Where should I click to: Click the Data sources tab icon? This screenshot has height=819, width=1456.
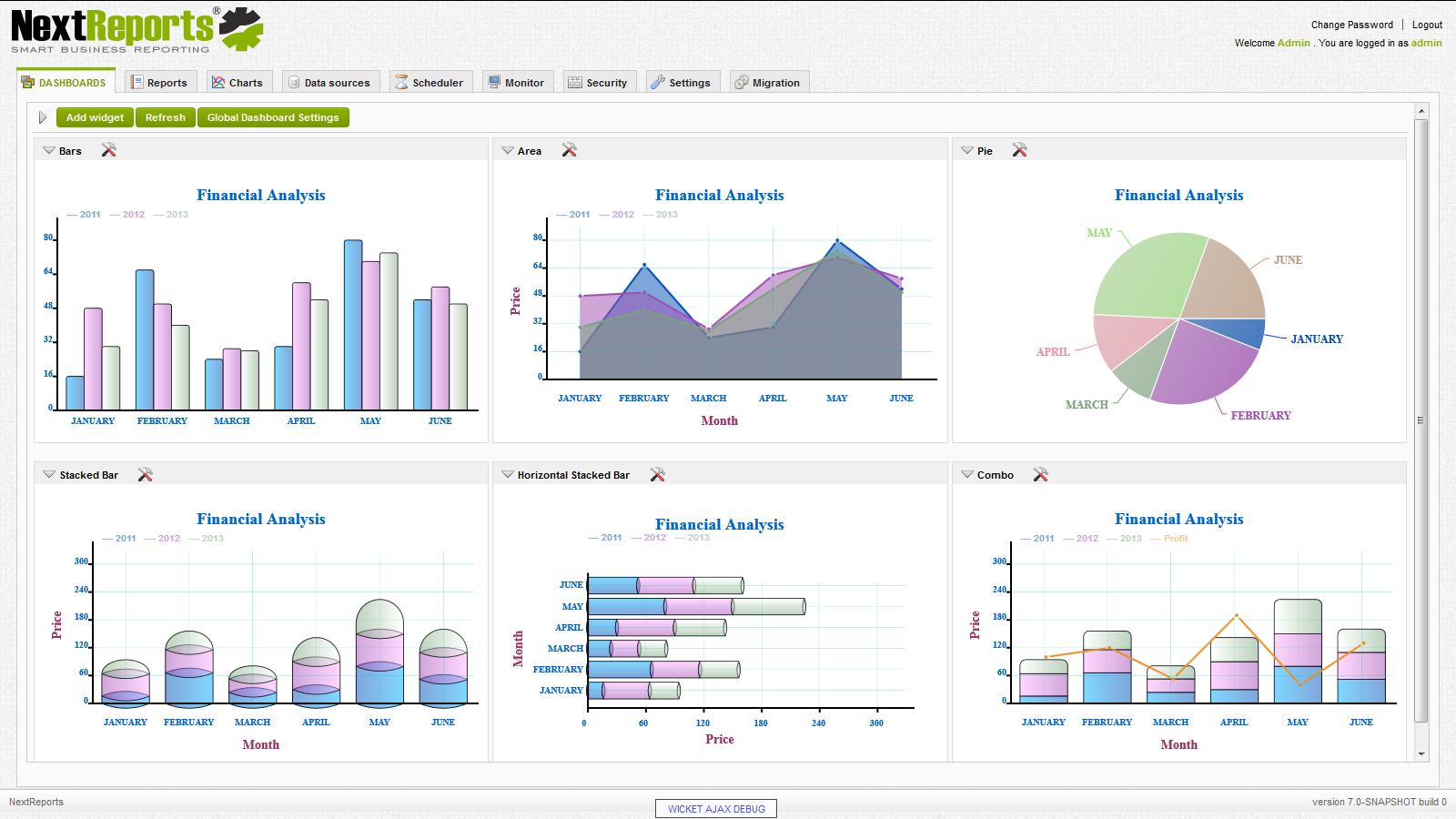point(294,82)
